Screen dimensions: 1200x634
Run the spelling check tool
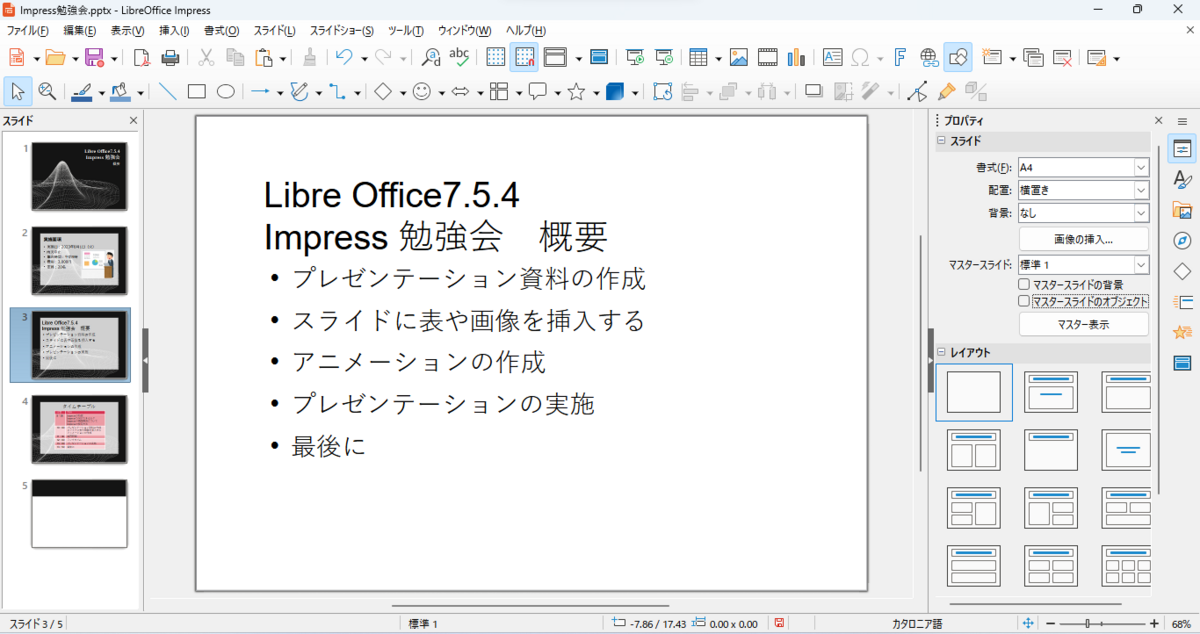[459, 57]
